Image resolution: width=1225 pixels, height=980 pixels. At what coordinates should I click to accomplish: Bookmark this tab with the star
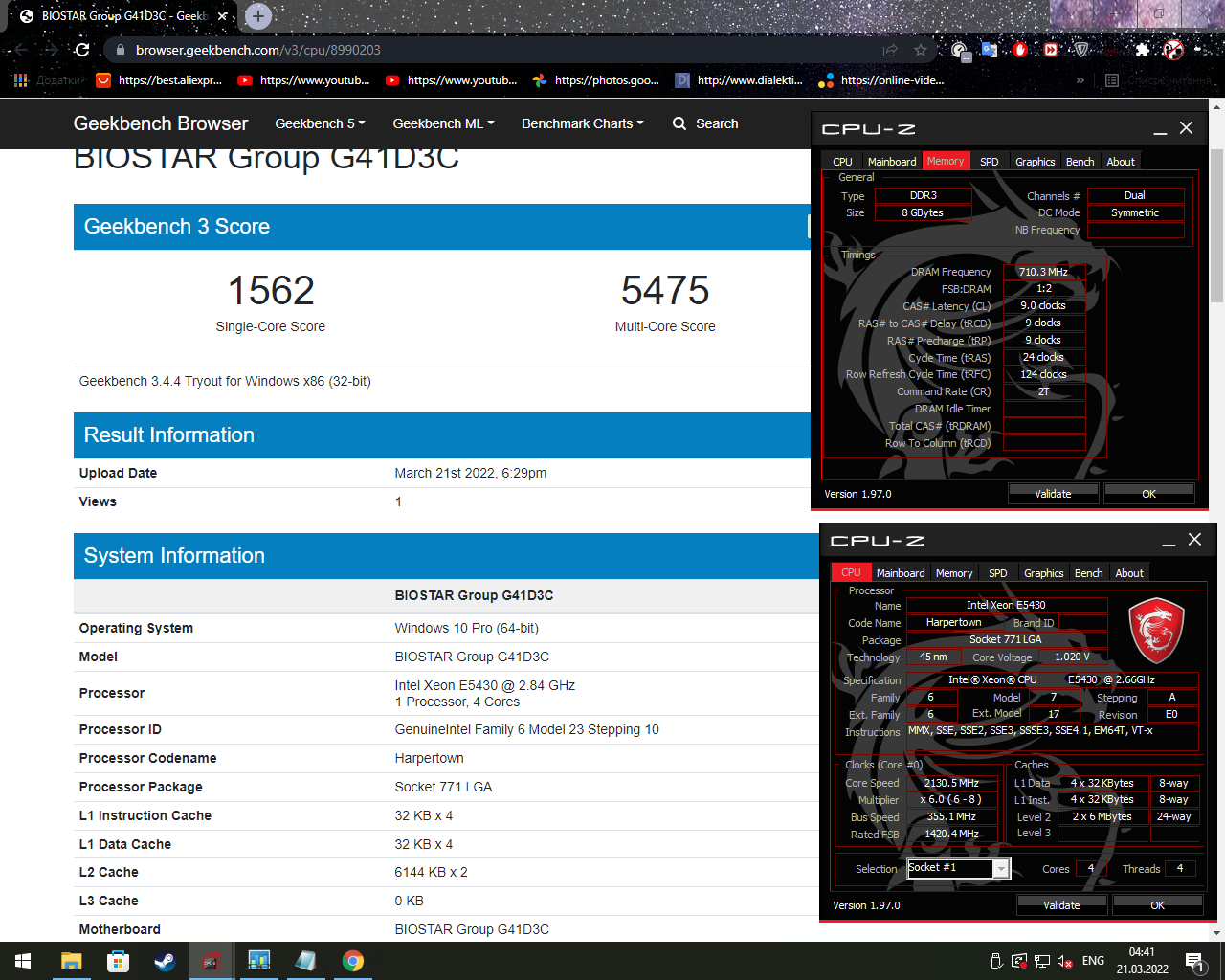[x=921, y=50]
